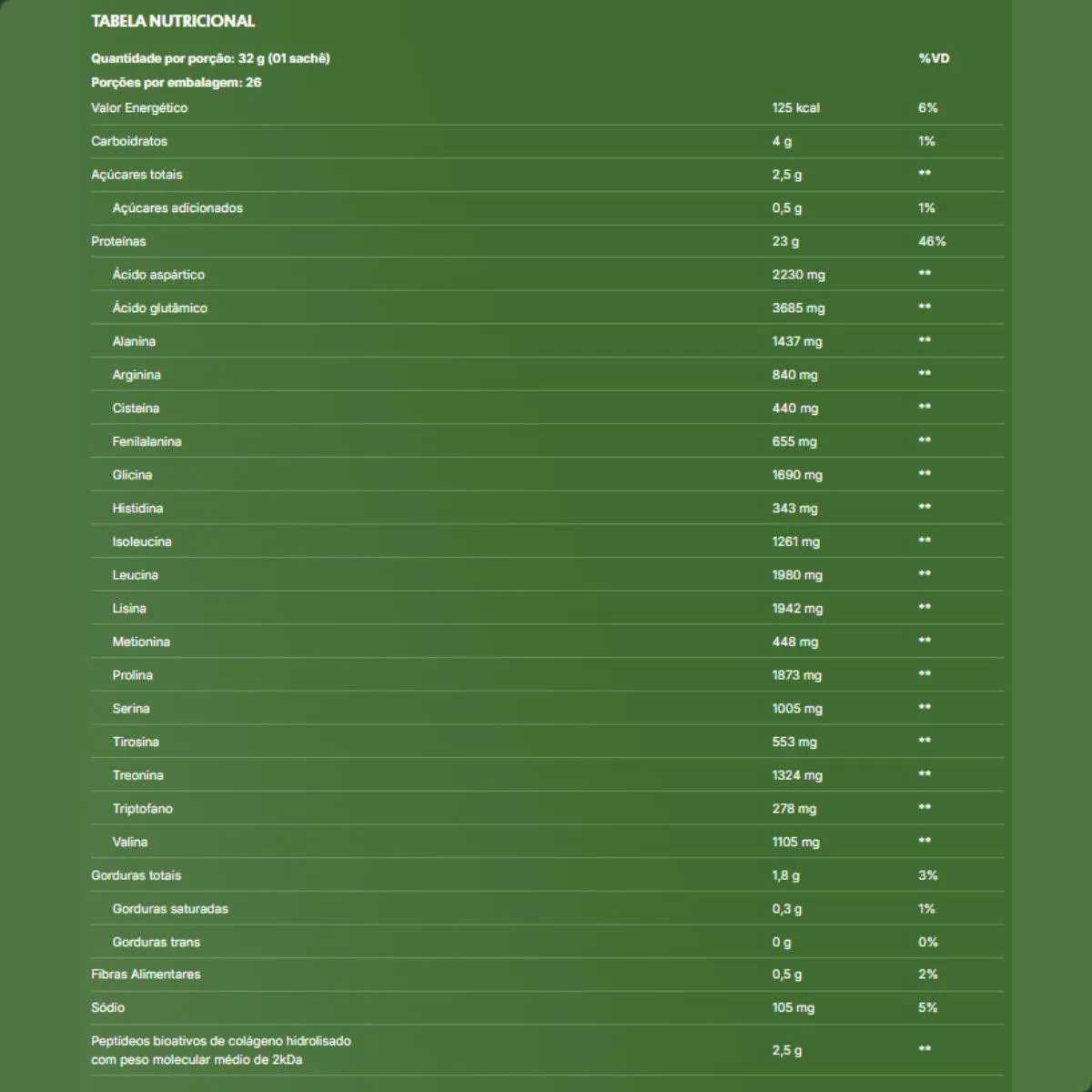The width and height of the screenshot is (1092, 1092).
Task: Click the Gorduras trans label
Action: coord(156,942)
